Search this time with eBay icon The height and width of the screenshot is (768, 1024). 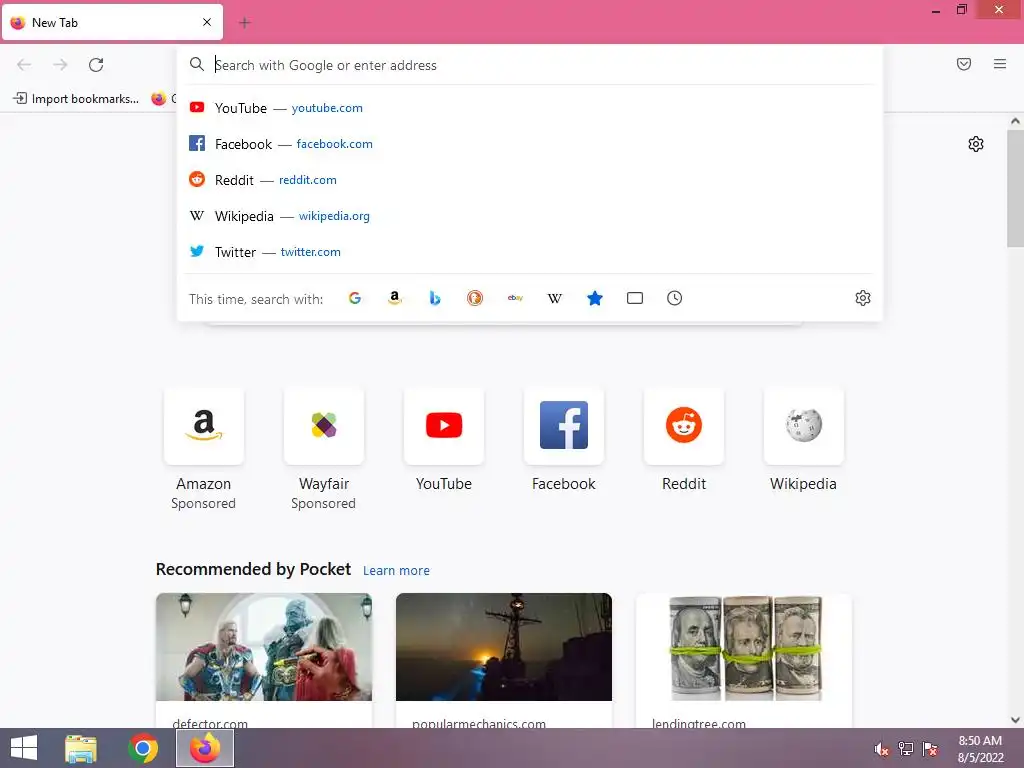click(515, 298)
